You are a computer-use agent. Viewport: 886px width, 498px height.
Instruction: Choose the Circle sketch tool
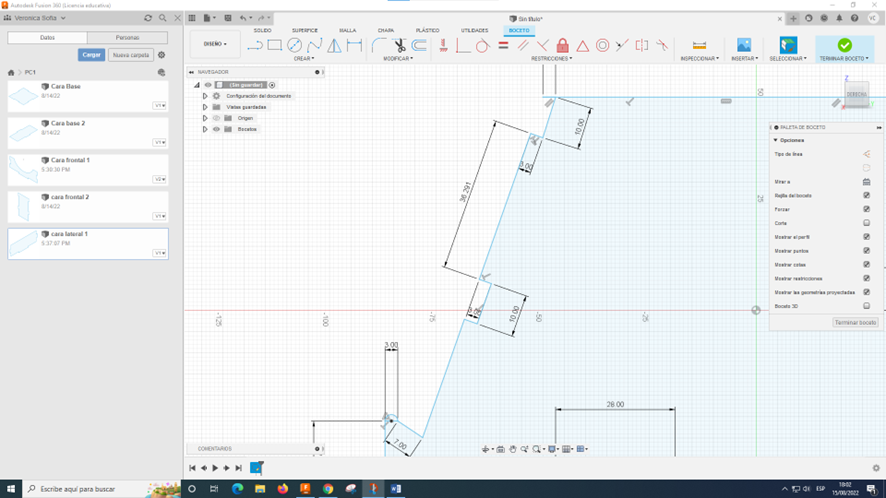pyautogui.click(x=294, y=45)
